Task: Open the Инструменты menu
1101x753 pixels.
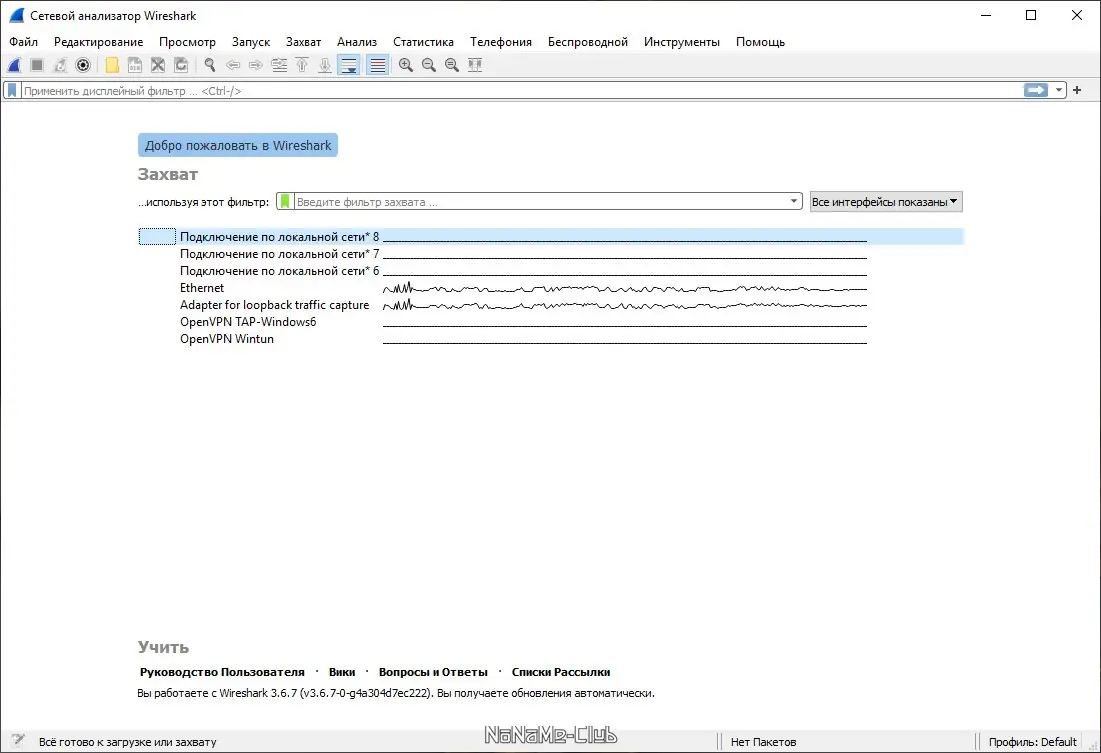Action: [682, 42]
